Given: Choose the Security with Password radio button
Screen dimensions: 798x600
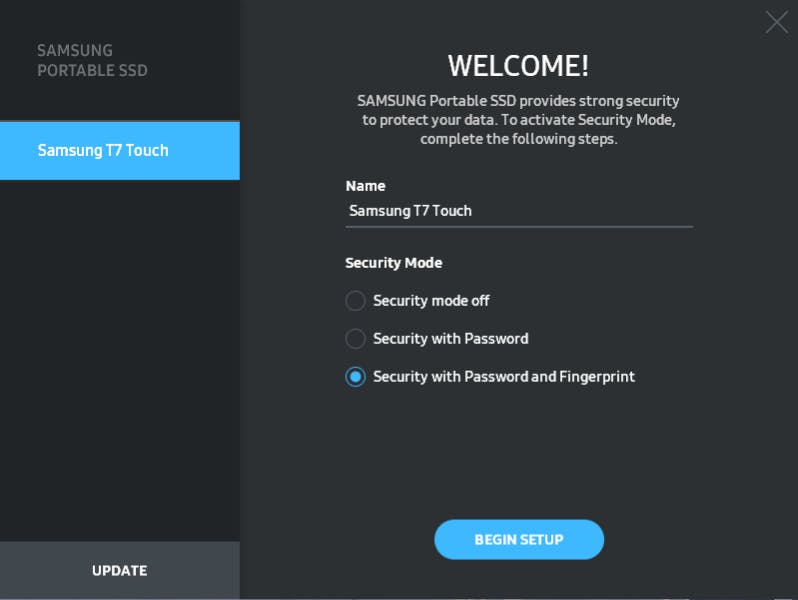Looking at the screenshot, I should pos(355,339).
